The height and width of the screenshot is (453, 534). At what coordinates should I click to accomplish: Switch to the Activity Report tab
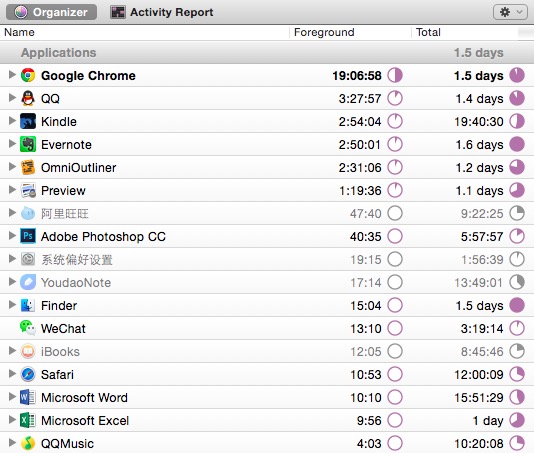162,12
